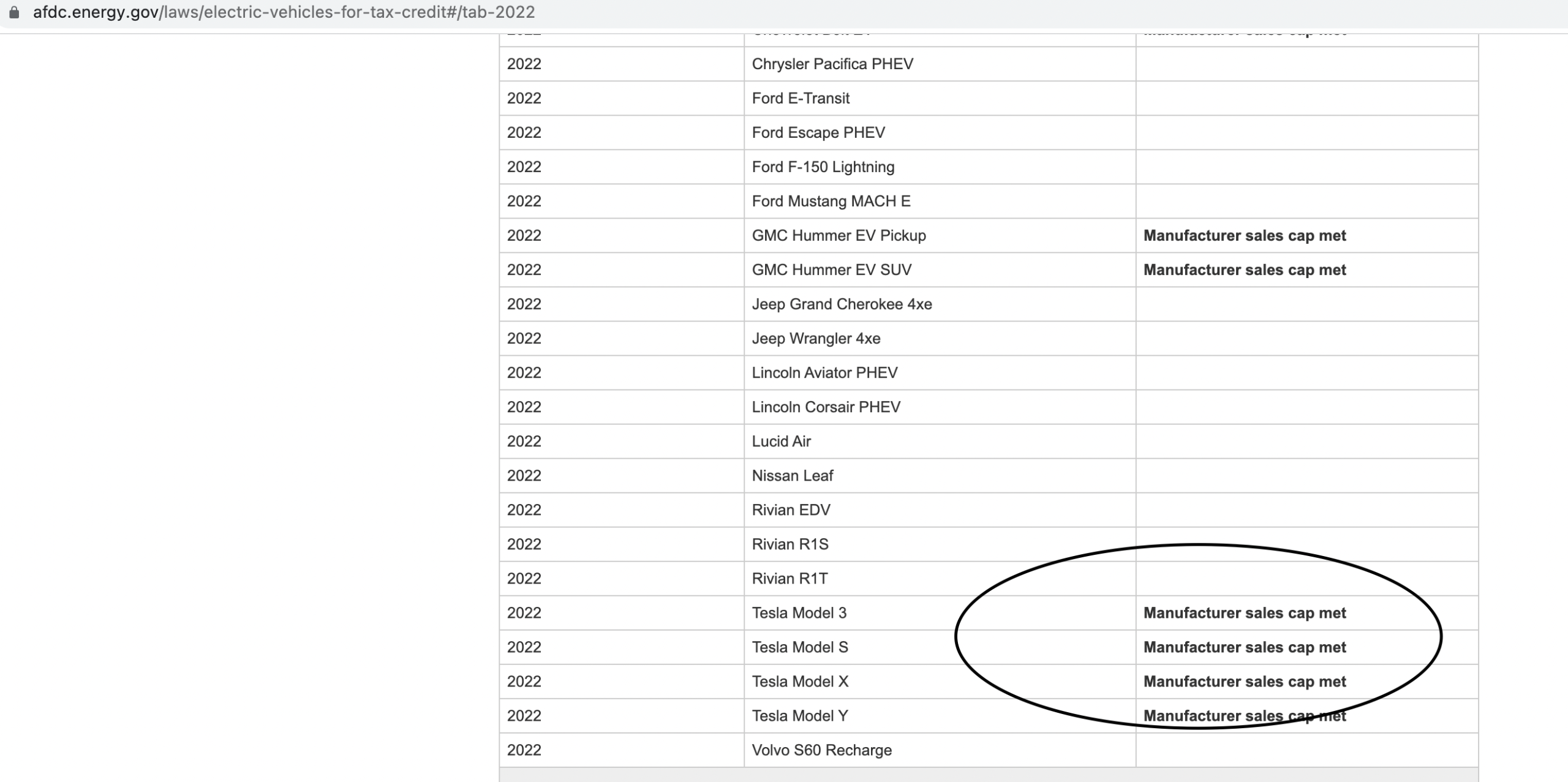1568x782 pixels.
Task: Select the Volvo S60 Recharge cell
Action: pos(940,750)
